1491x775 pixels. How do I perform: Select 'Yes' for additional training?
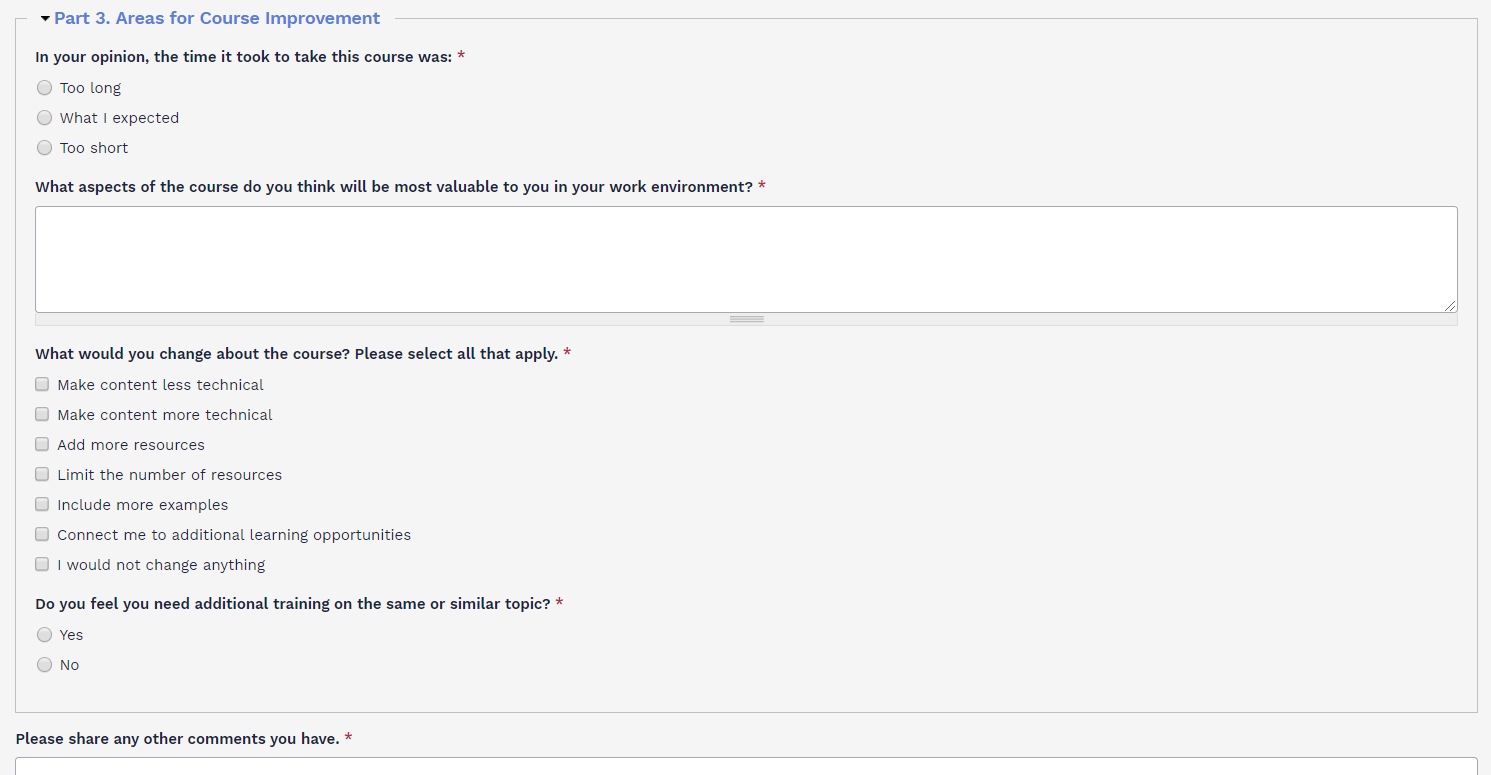(44, 635)
